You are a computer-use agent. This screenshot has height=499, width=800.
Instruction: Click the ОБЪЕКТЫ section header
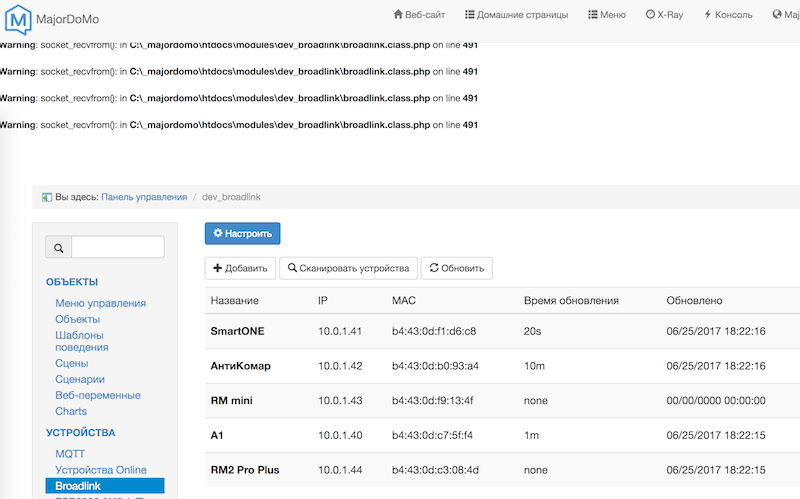[x=72, y=282]
